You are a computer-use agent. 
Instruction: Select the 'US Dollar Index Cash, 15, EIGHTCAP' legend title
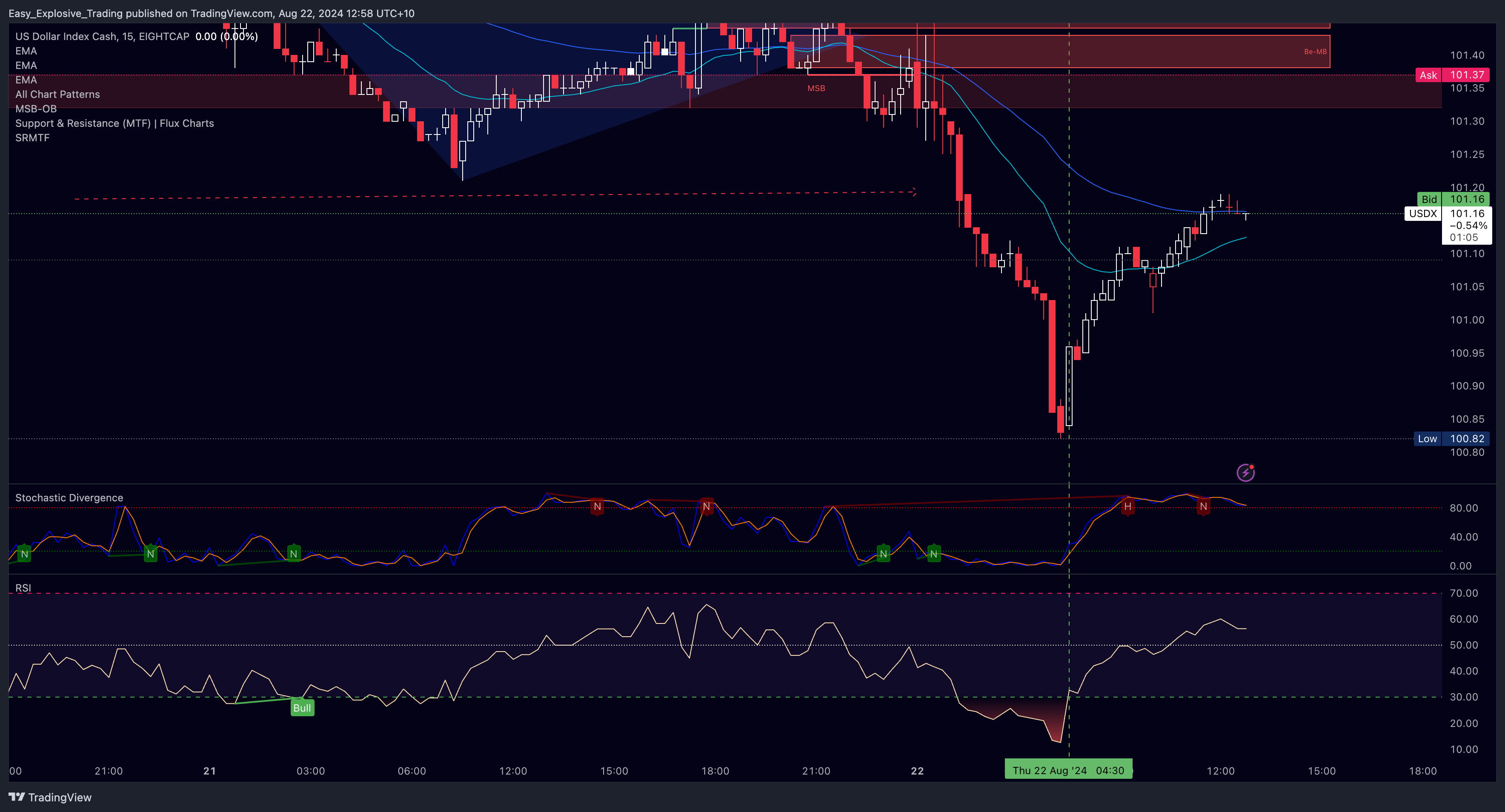tap(102, 36)
